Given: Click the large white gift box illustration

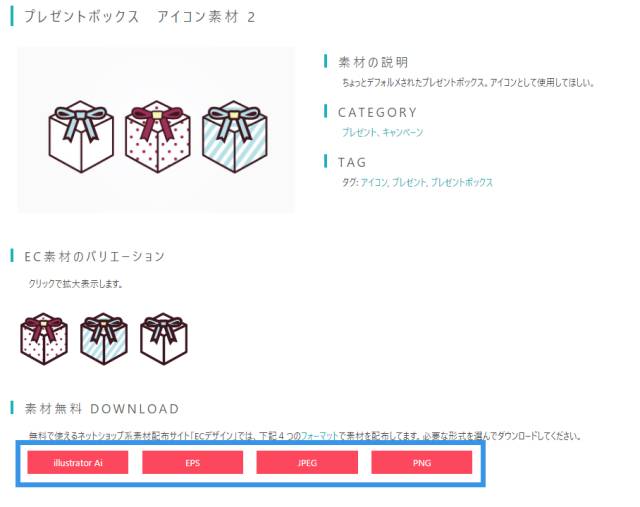Looking at the screenshot, I should pyautogui.click(x=81, y=137).
